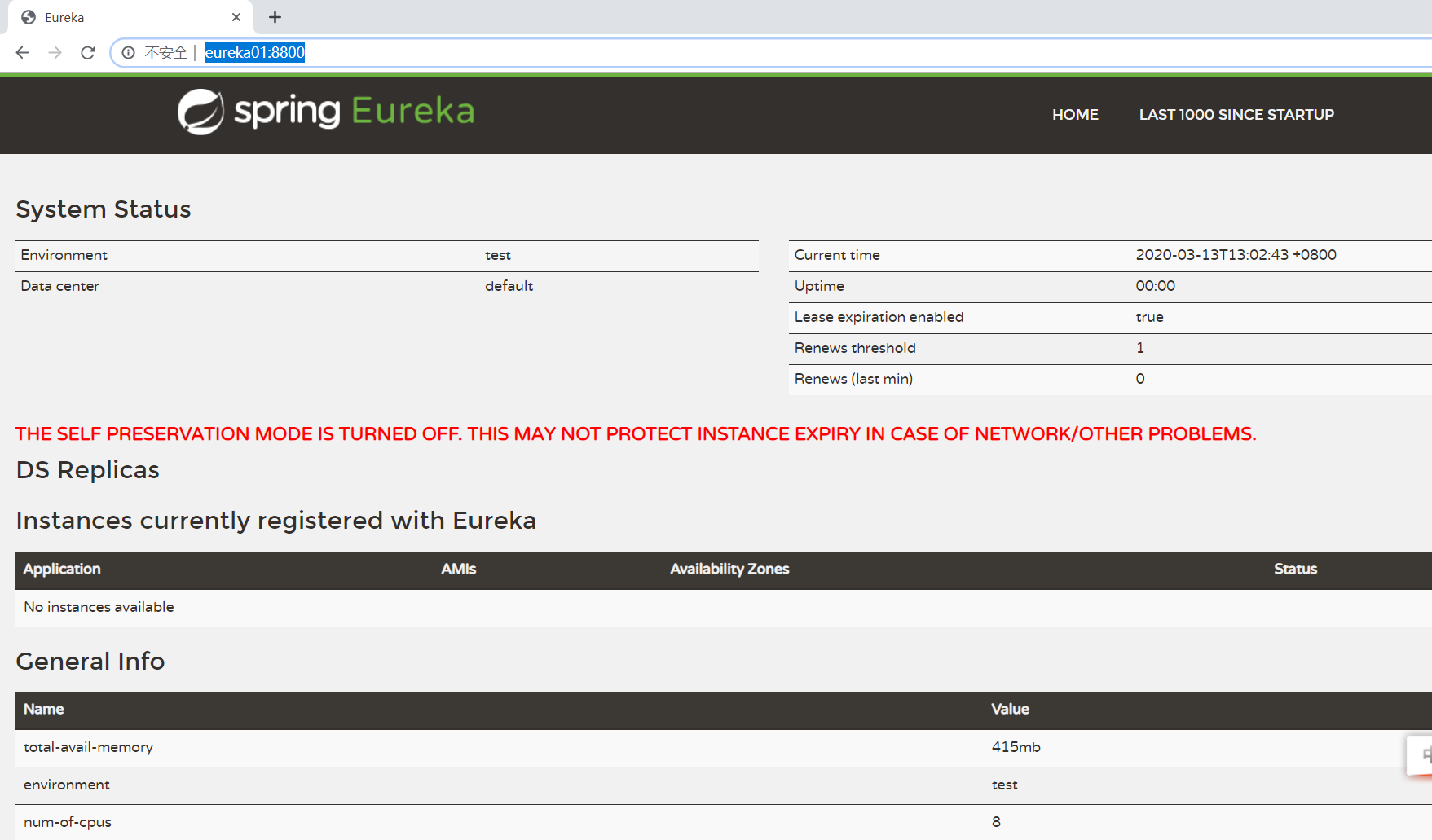Click the 'No instances available' row
1432x840 pixels.
coord(724,608)
